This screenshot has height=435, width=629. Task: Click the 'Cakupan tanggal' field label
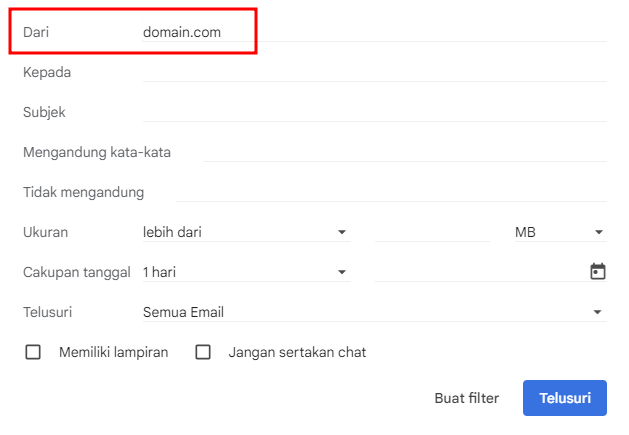click(77, 272)
